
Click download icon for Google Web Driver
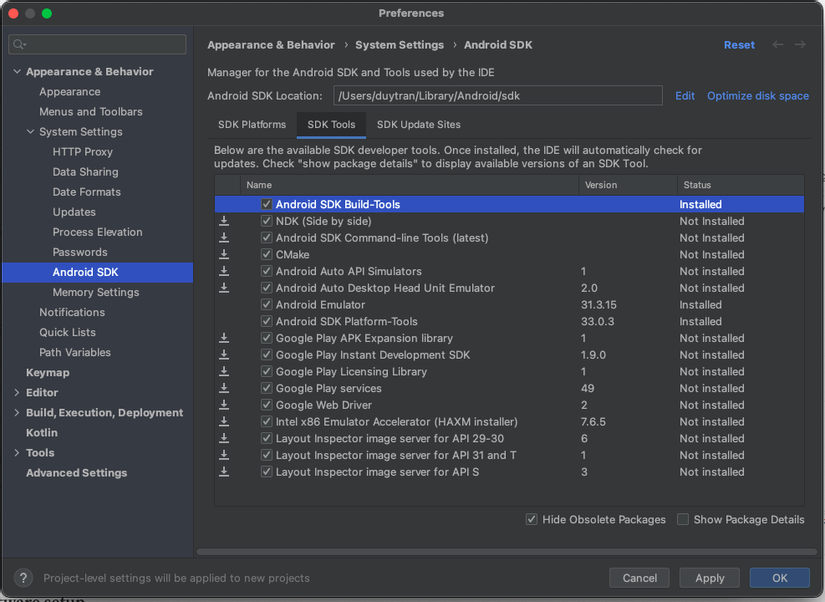pyautogui.click(x=225, y=405)
